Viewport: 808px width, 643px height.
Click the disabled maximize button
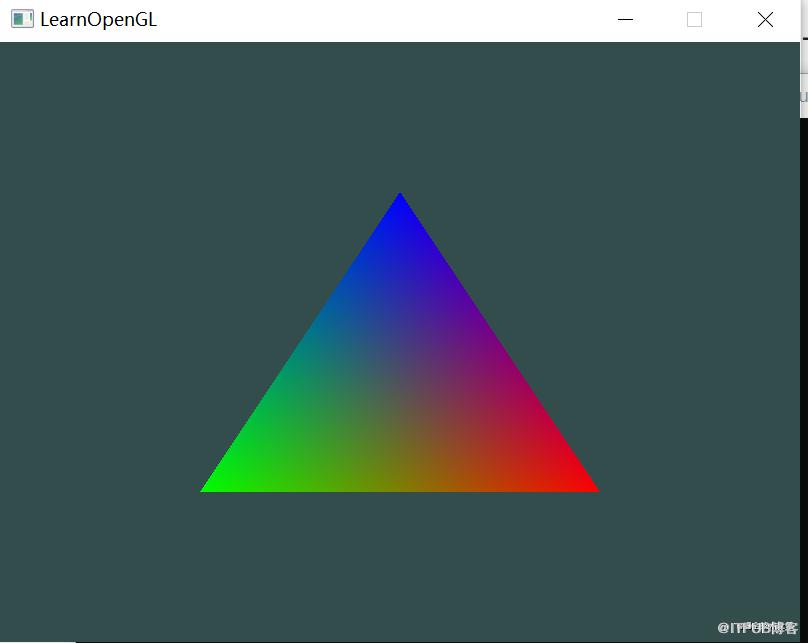(x=694, y=20)
